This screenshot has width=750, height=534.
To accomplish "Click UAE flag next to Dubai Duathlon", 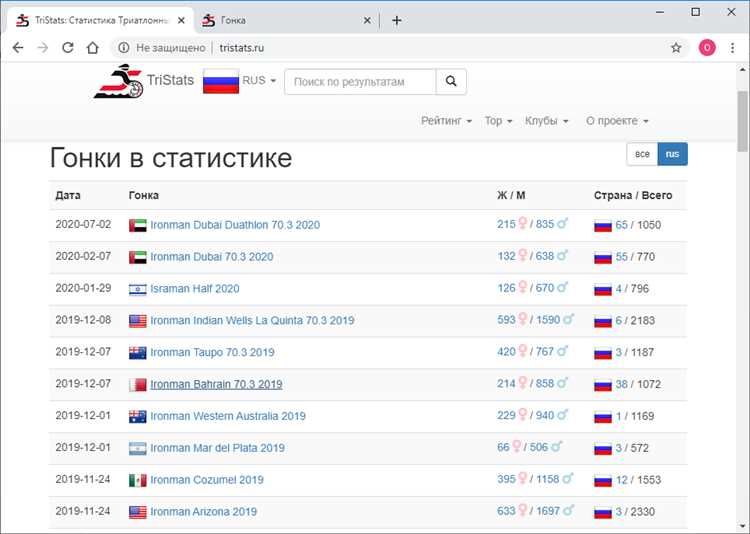I will point(138,225).
